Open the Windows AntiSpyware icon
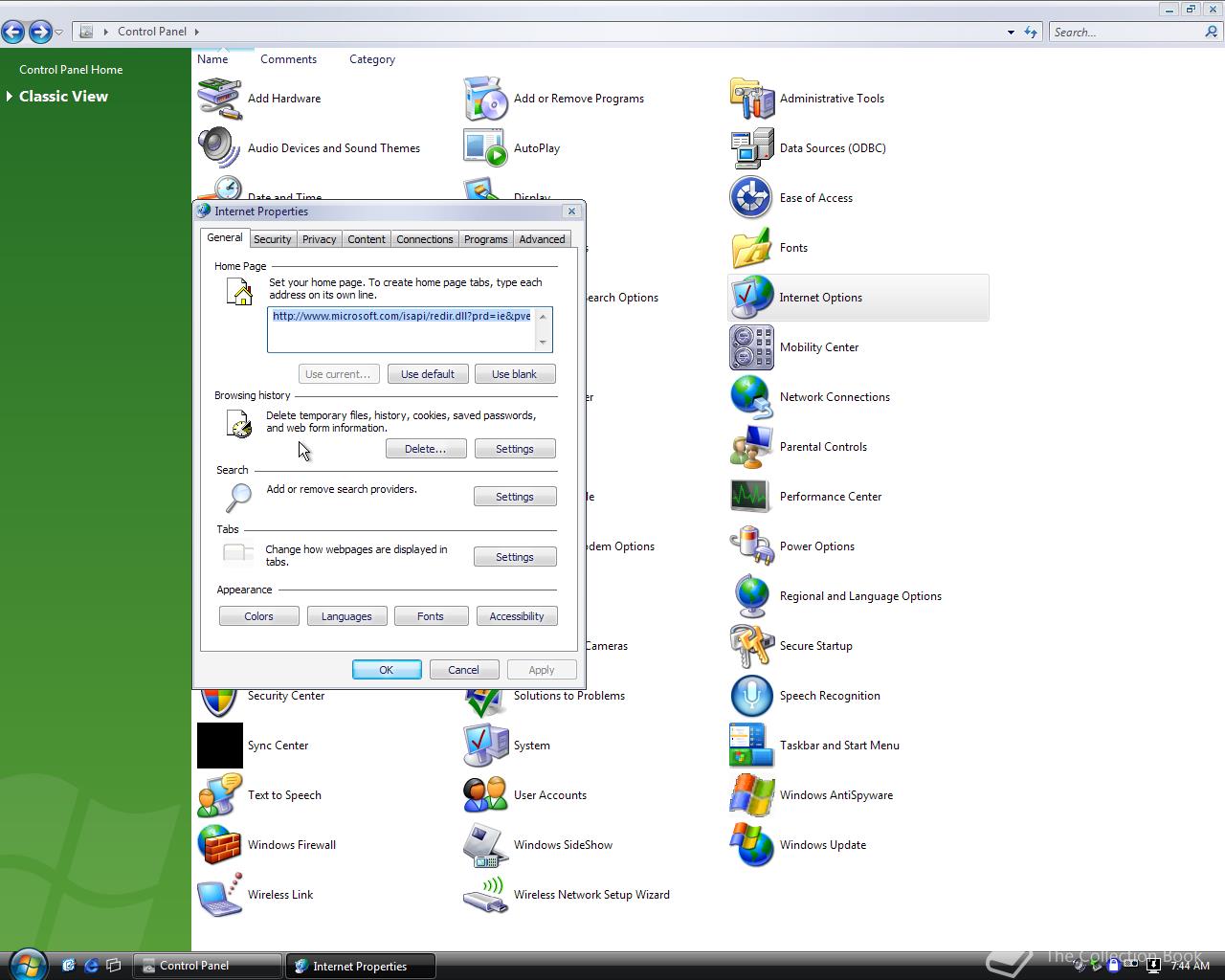1225x980 pixels. pos(751,795)
